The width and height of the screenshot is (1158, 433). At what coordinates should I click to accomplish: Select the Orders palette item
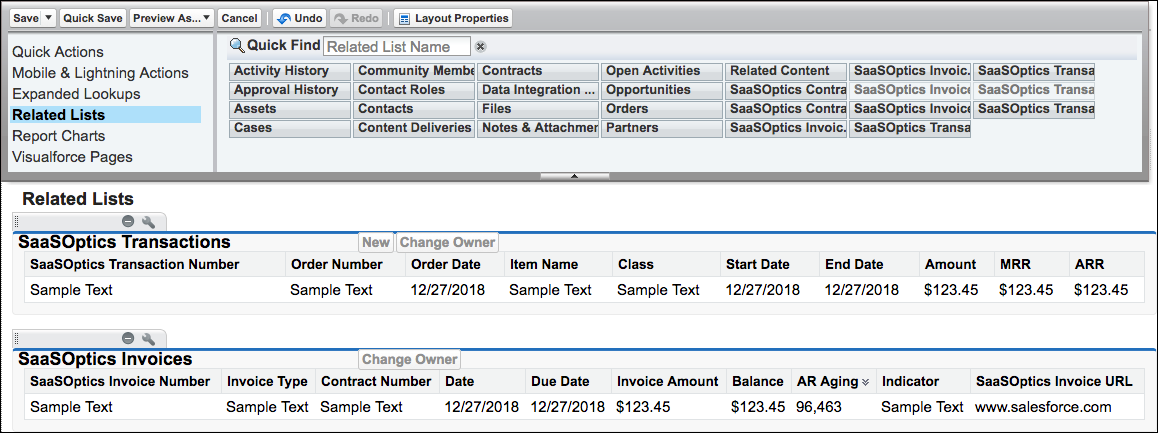point(662,109)
